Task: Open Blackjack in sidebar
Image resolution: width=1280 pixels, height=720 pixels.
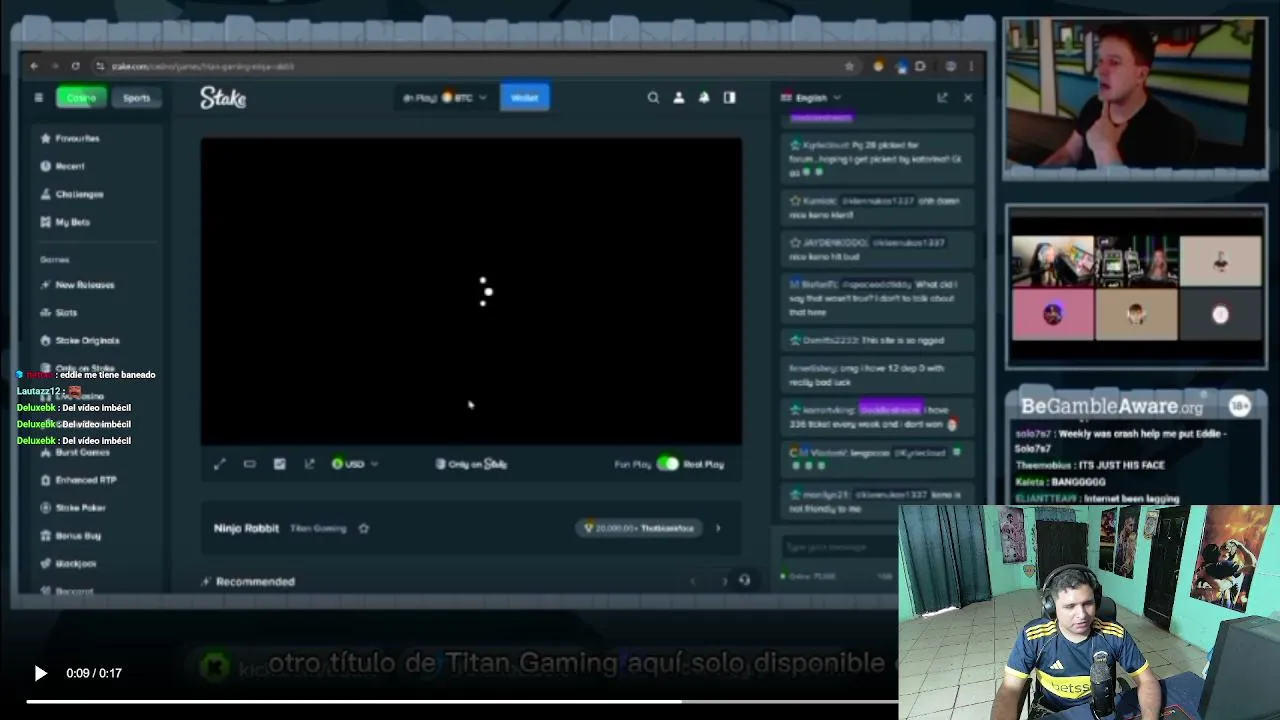Action: click(x=68, y=564)
